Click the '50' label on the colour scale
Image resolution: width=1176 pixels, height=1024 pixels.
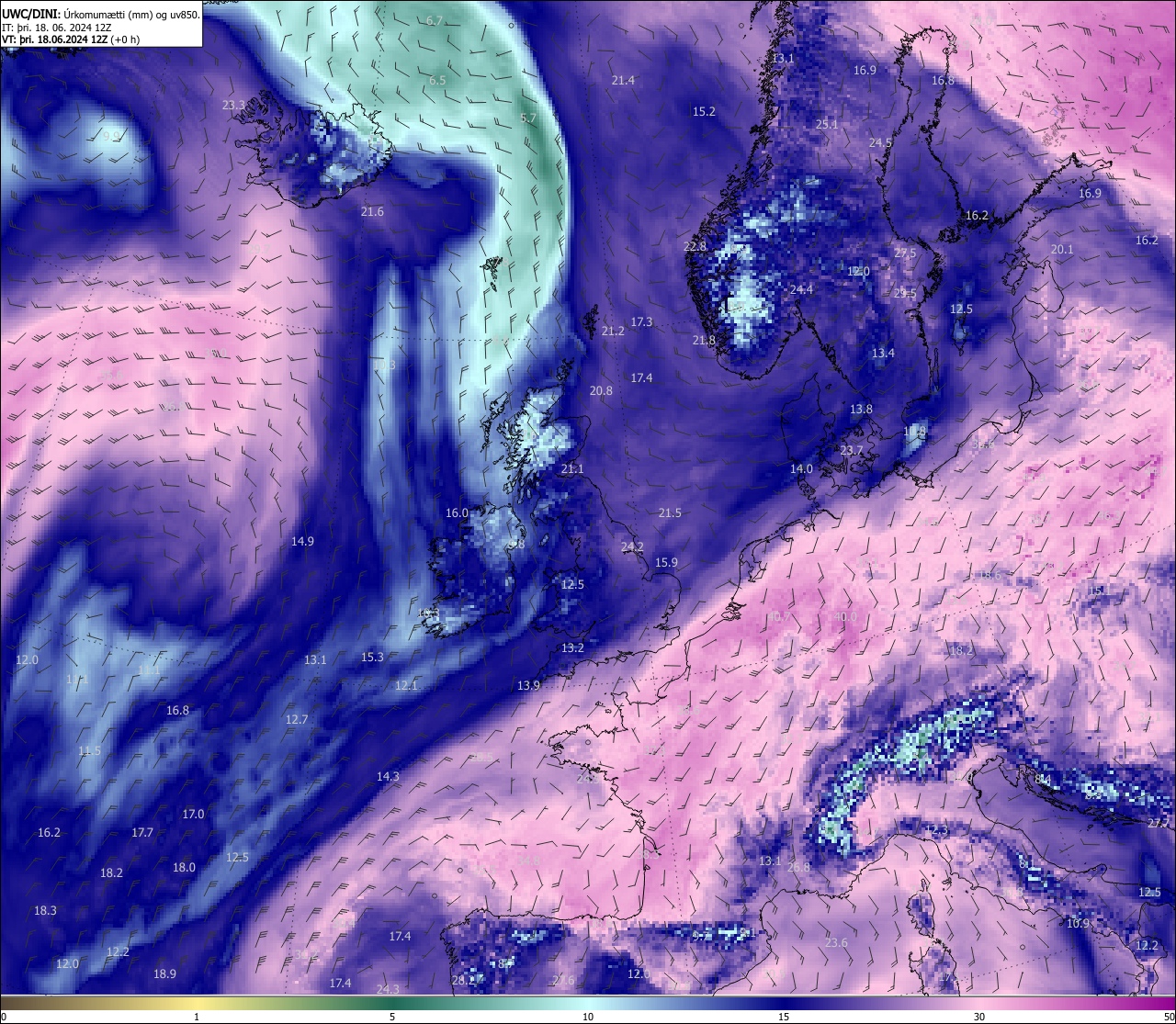coord(1169,1017)
